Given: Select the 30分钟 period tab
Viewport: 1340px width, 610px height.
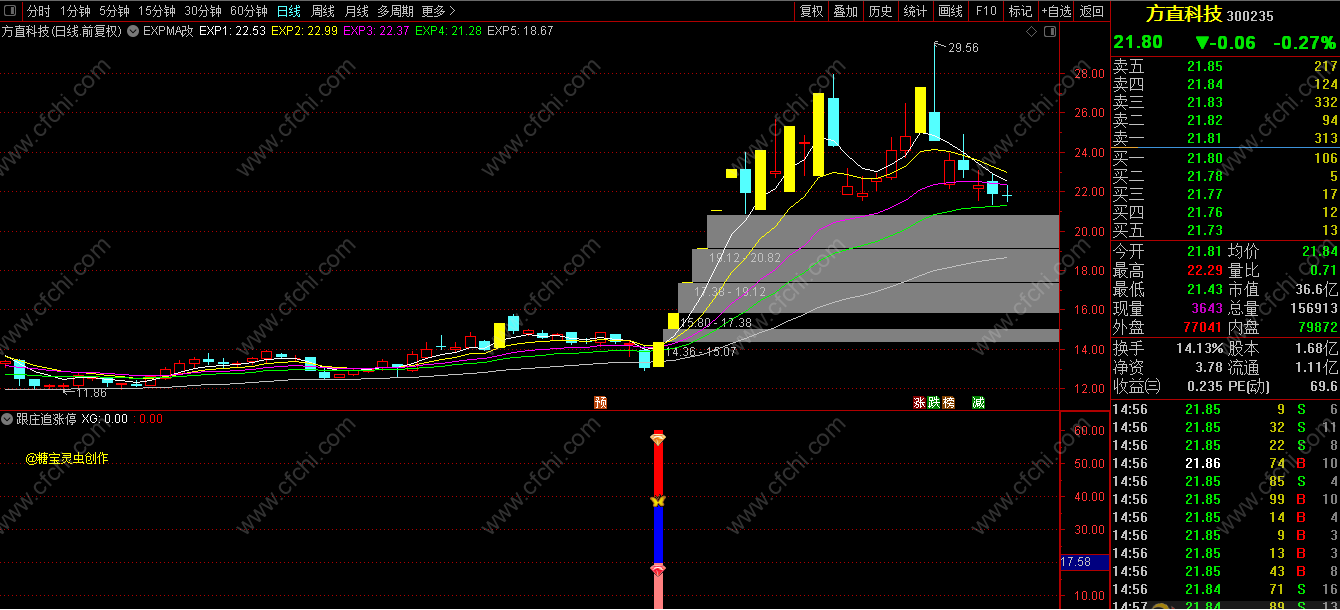Looking at the screenshot, I should [203, 11].
